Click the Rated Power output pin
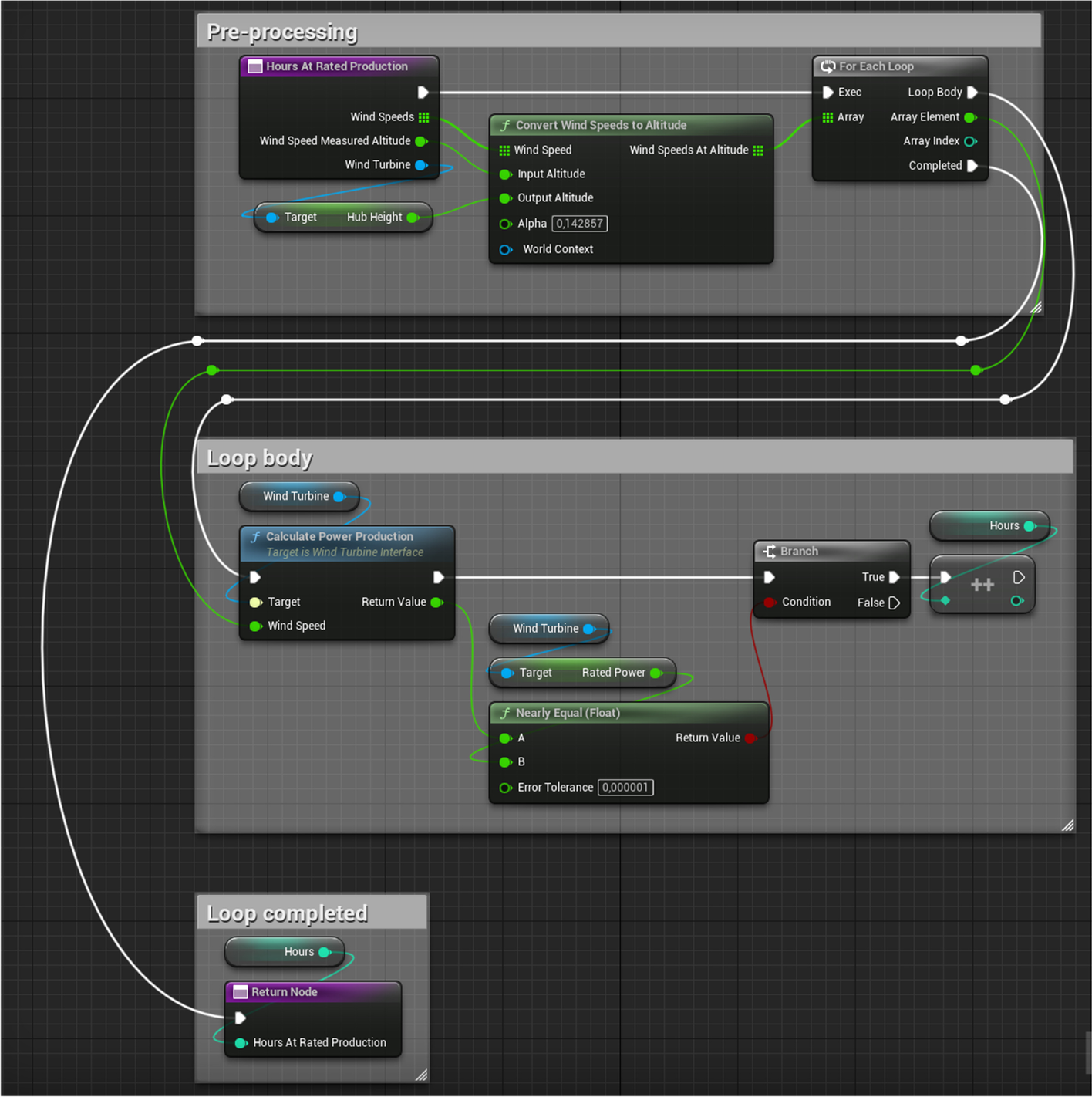This screenshot has height=1097, width=1092. click(656, 673)
